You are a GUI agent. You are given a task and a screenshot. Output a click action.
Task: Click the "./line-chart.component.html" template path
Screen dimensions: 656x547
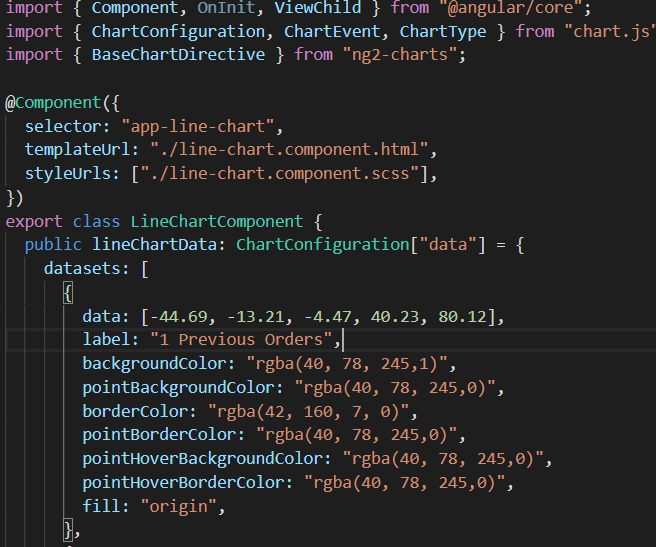click(292, 150)
